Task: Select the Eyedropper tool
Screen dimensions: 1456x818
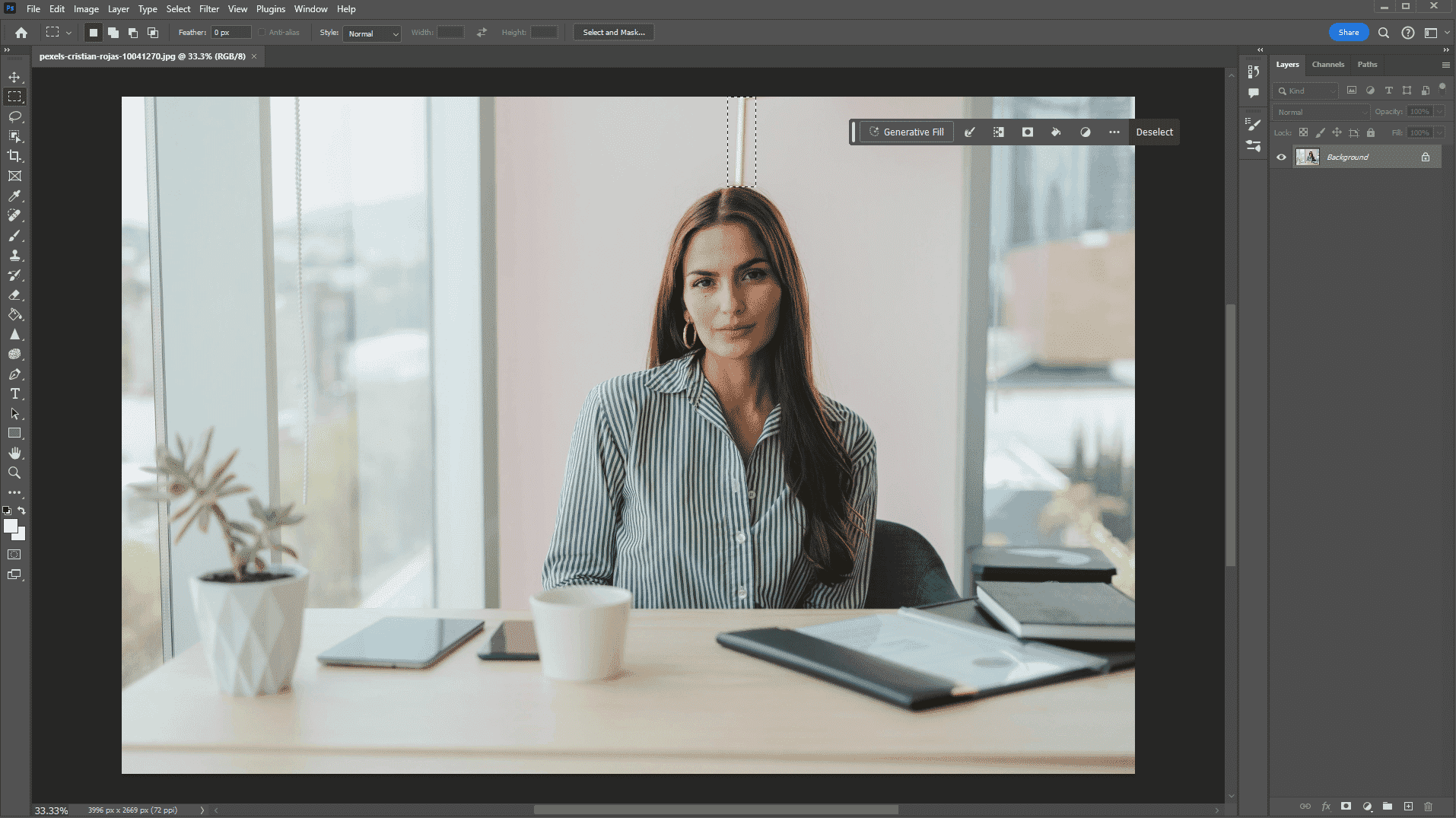Action: pyautogui.click(x=14, y=196)
